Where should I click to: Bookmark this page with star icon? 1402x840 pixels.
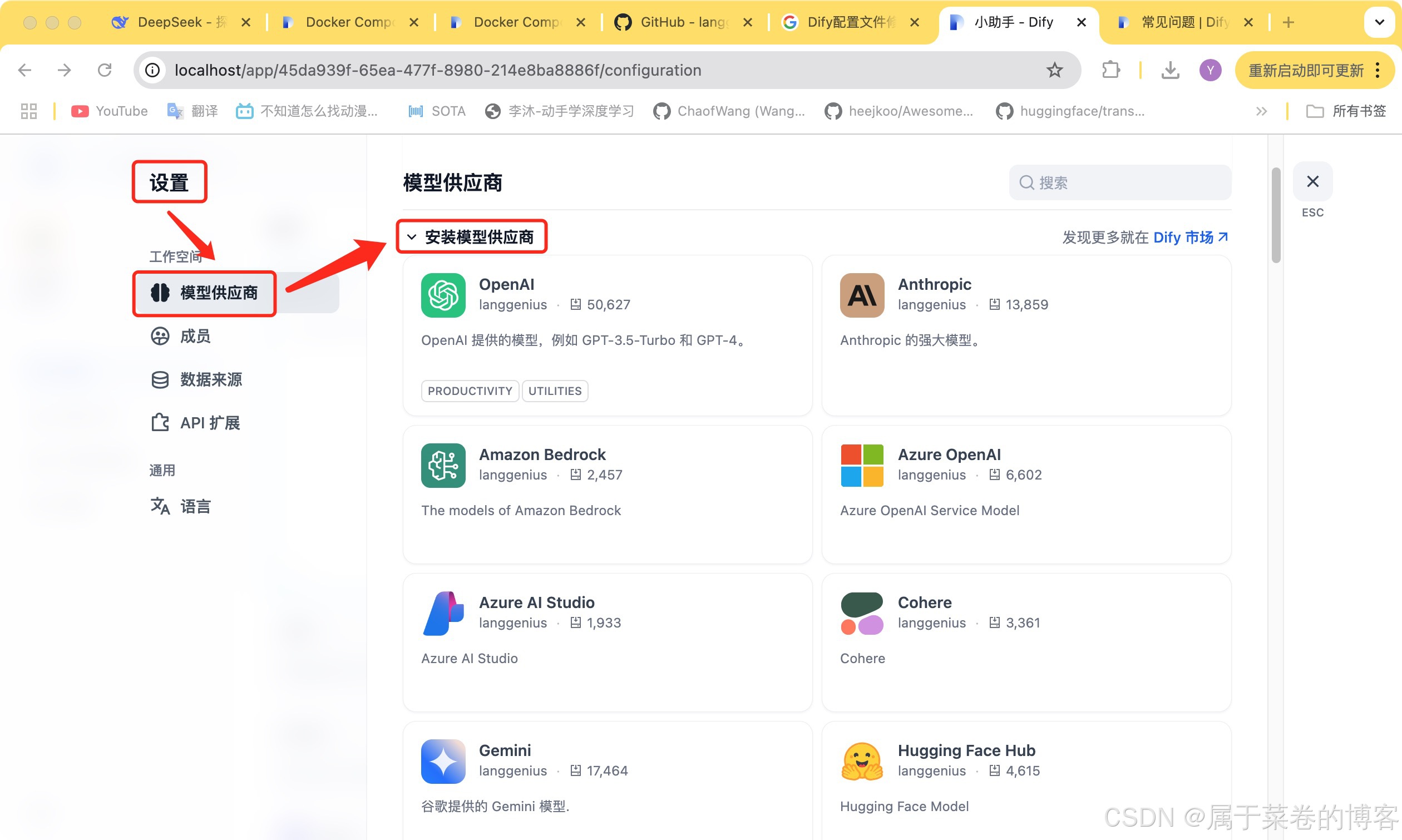(x=1054, y=70)
